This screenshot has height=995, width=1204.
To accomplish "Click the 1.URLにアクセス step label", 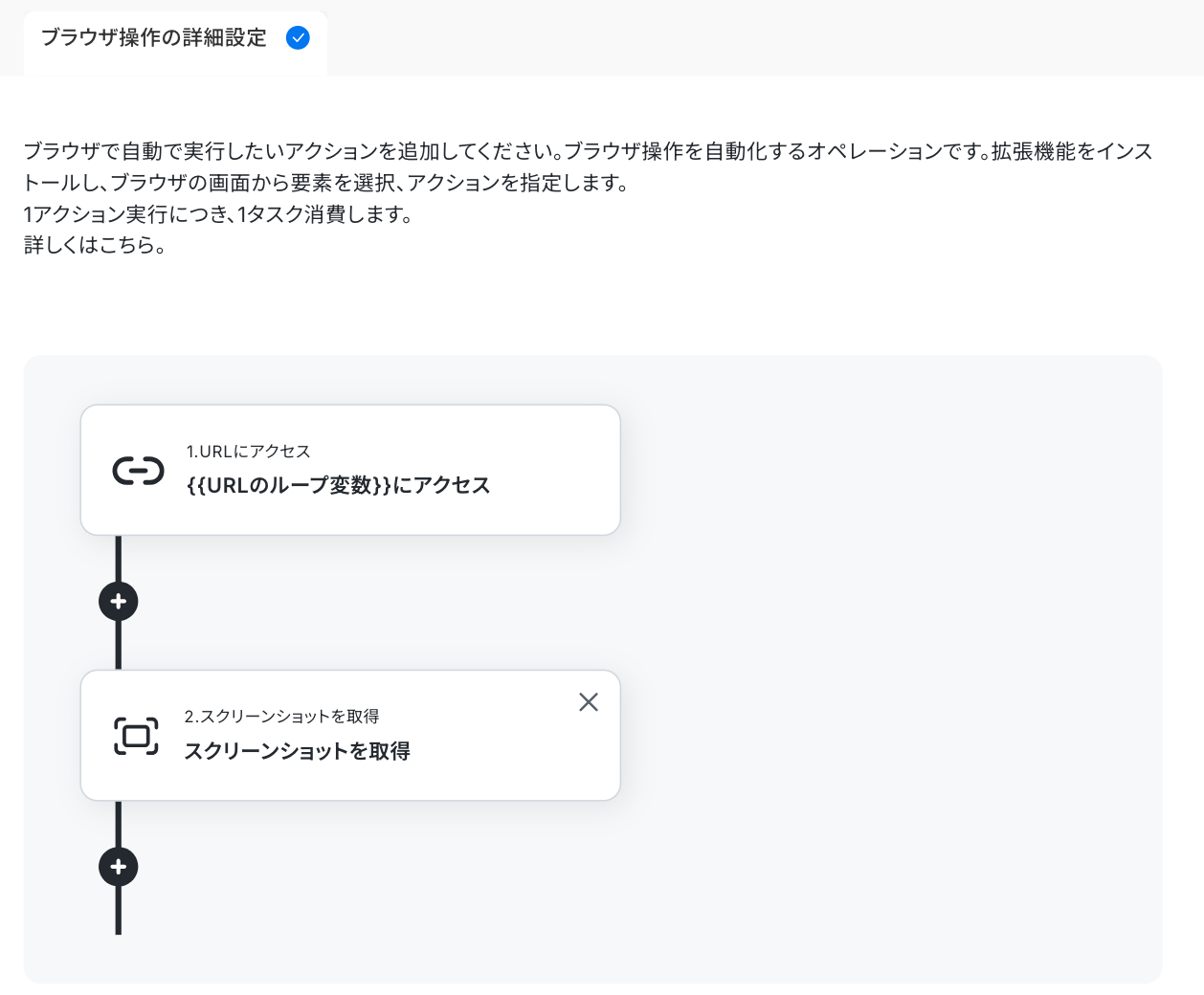I will (x=248, y=452).
